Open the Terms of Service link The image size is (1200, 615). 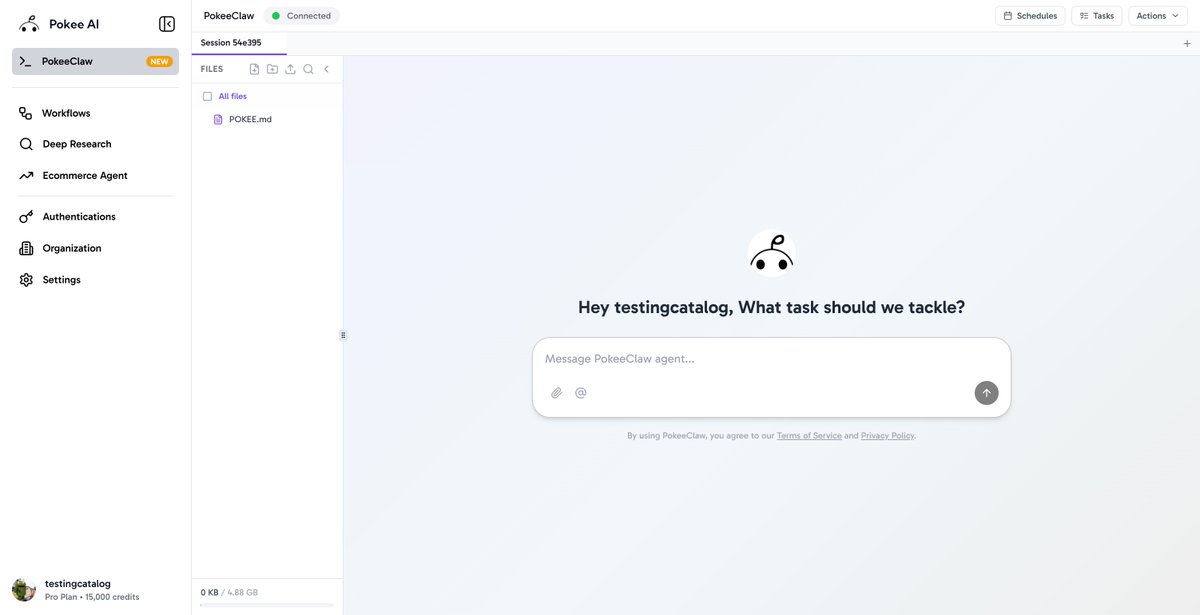point(809,435)
